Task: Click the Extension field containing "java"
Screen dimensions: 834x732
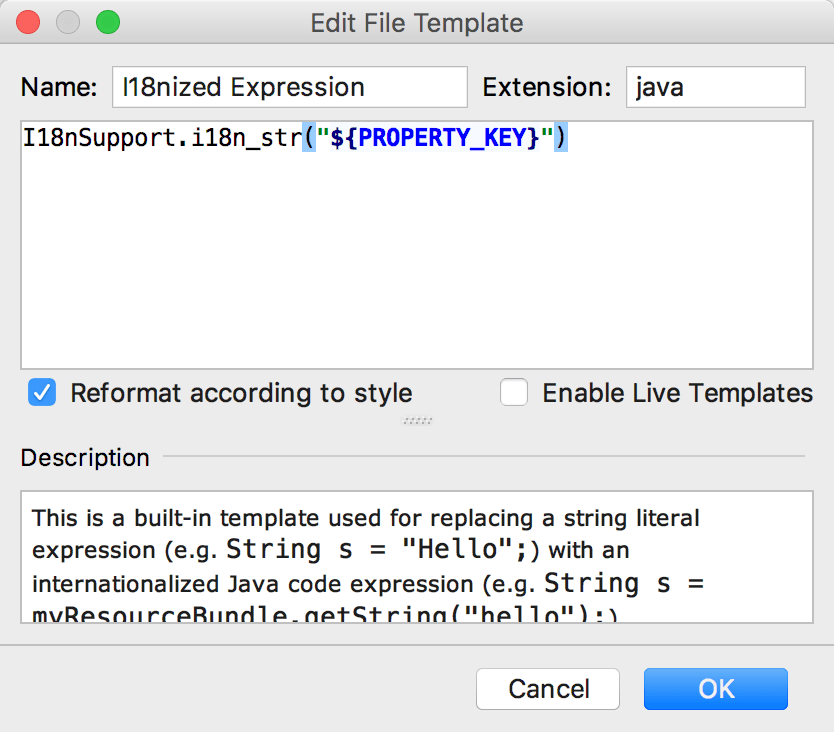Action: tap(715, 87)
